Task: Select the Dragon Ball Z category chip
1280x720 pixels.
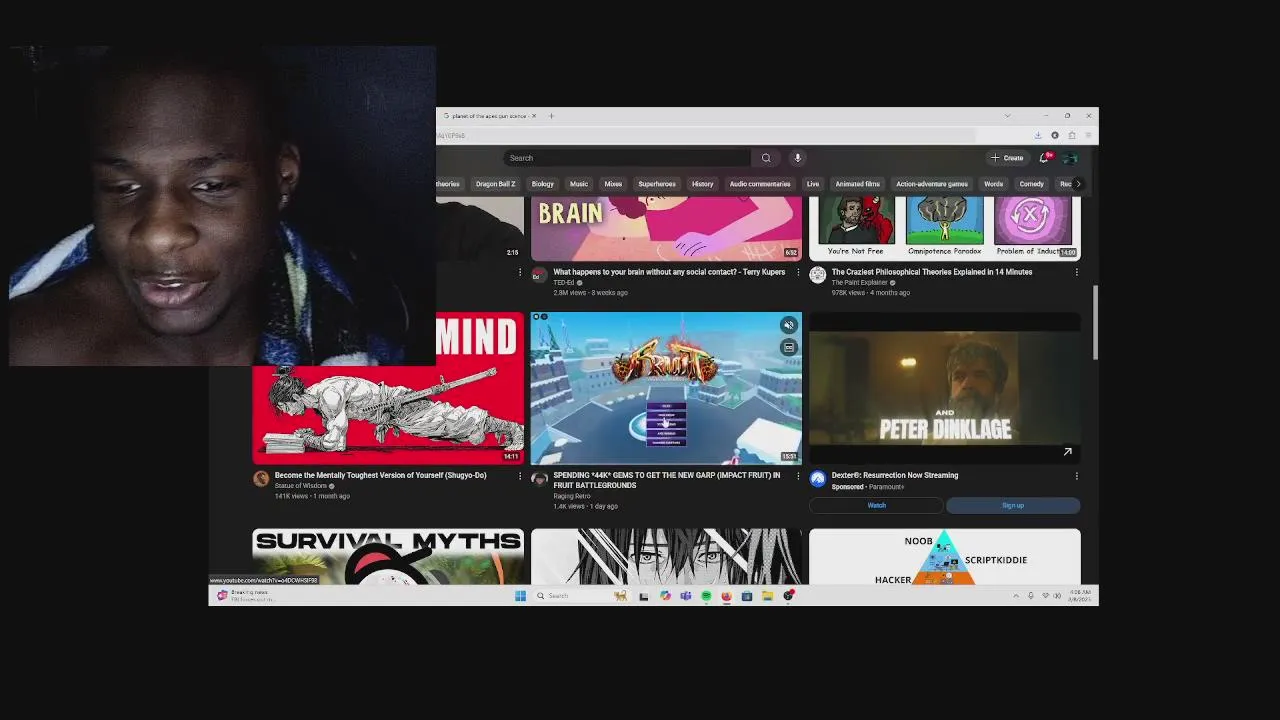Action: pyautogui.click(x=495, y=184)
